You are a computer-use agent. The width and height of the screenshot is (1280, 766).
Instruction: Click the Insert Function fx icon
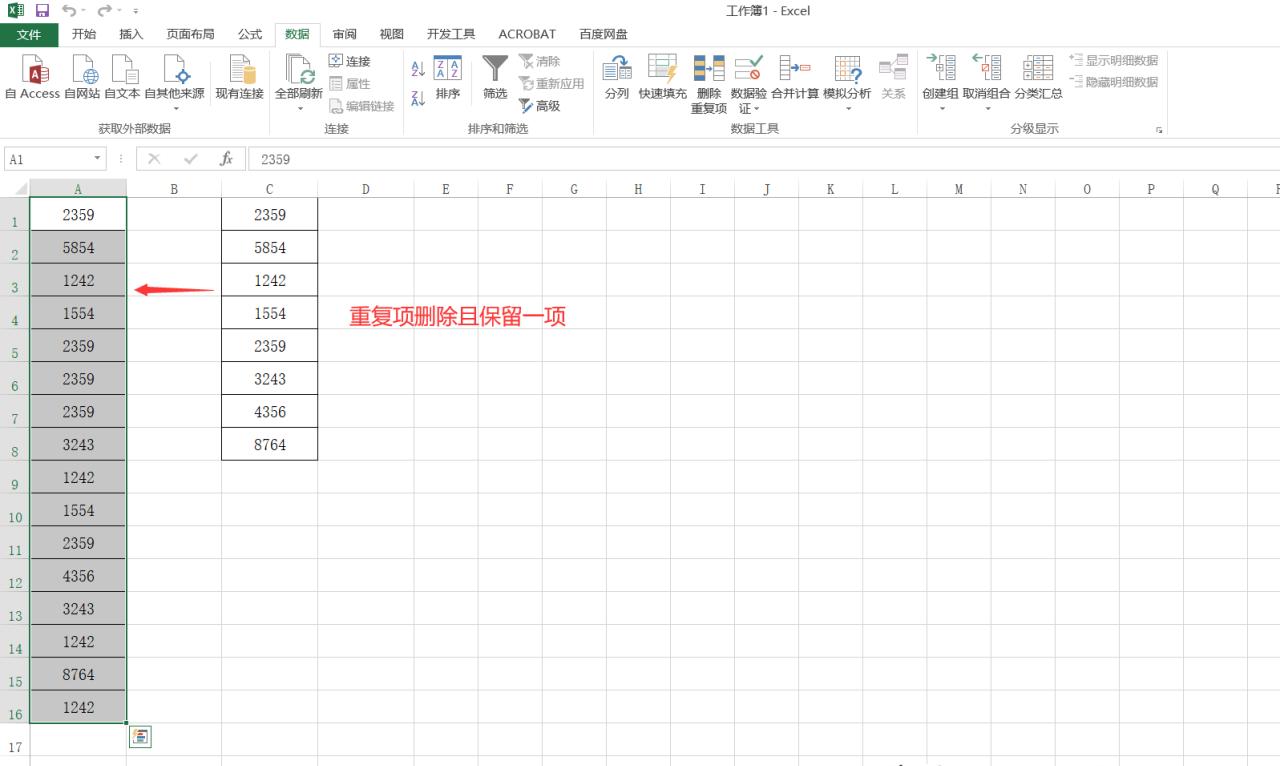coord(227,159)
